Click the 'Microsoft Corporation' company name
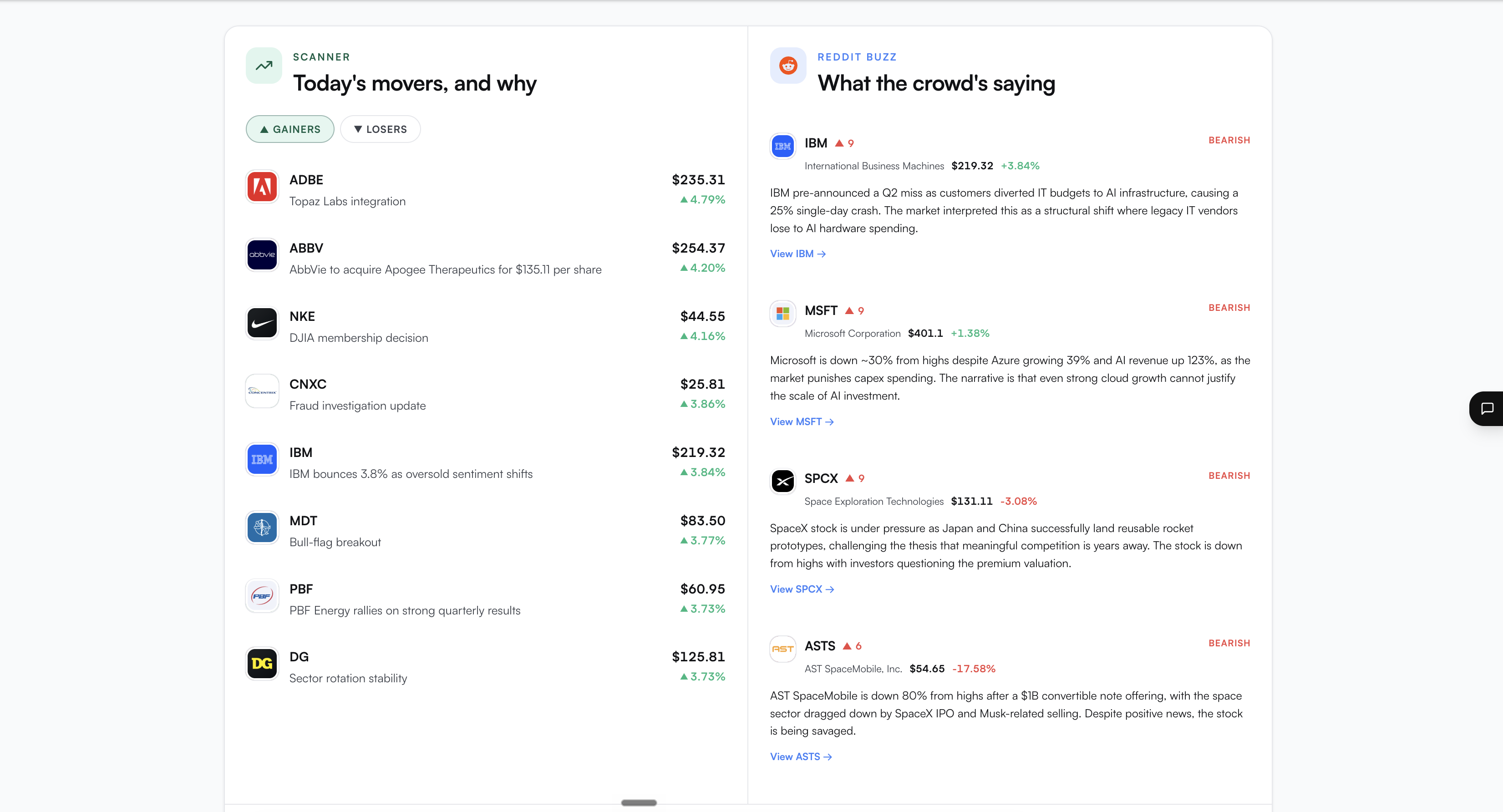Screen dimensions: 1503x812 point(853,334)
